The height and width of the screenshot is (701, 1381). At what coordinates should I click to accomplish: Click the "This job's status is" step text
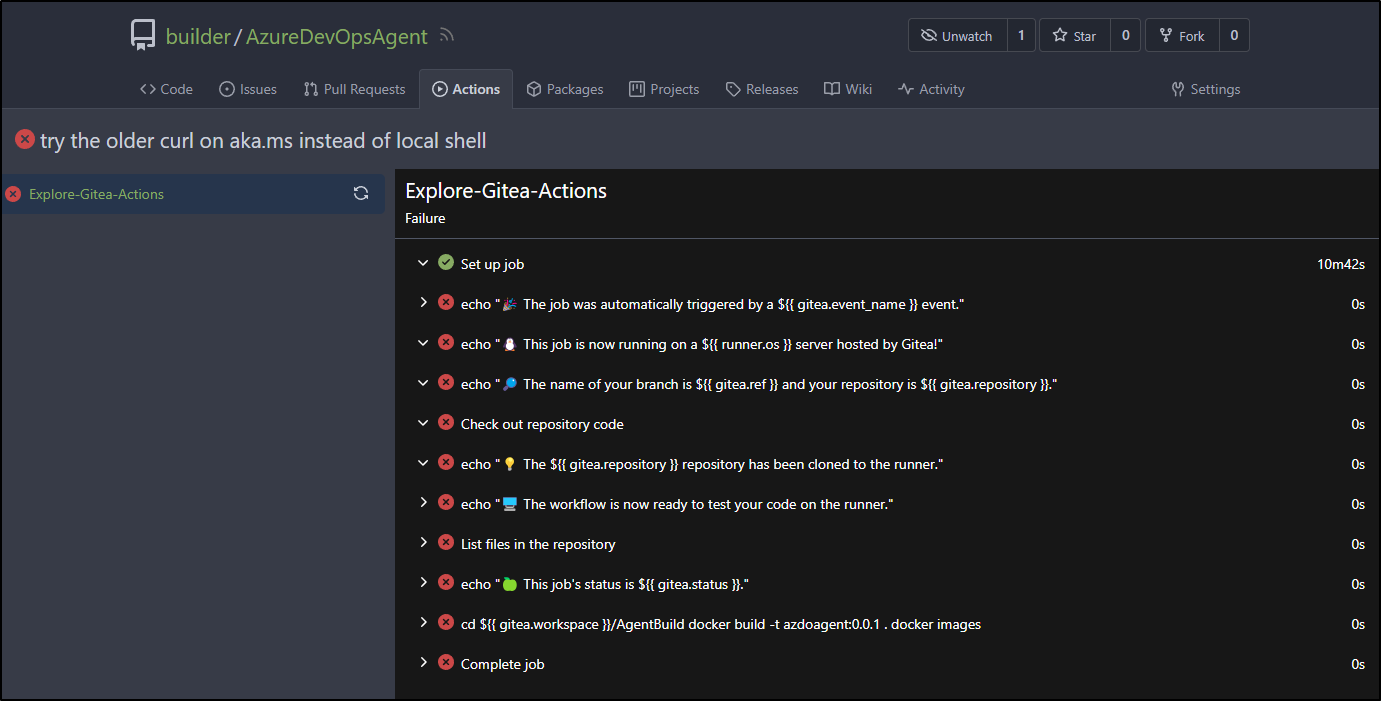click(x=605, y=584)
